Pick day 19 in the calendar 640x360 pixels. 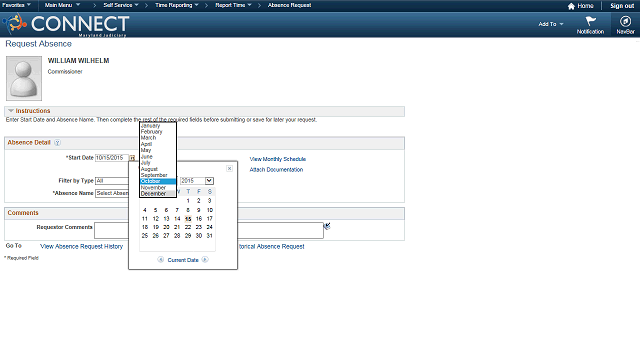click(x=156, y=227)
